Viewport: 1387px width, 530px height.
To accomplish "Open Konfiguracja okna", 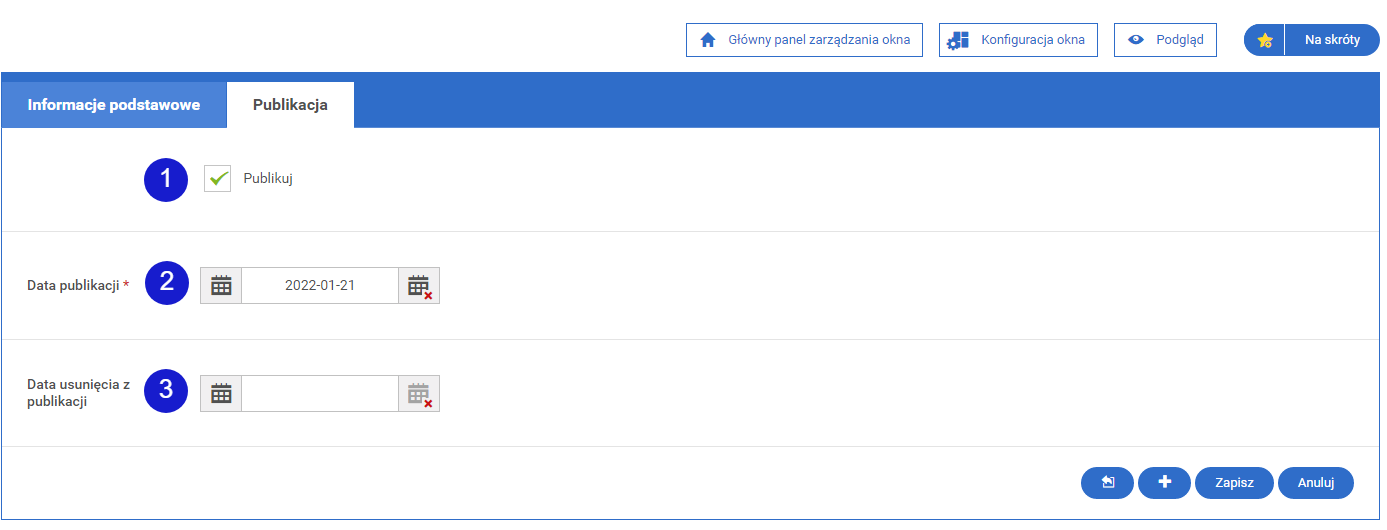I will (x=1018, y=40).
